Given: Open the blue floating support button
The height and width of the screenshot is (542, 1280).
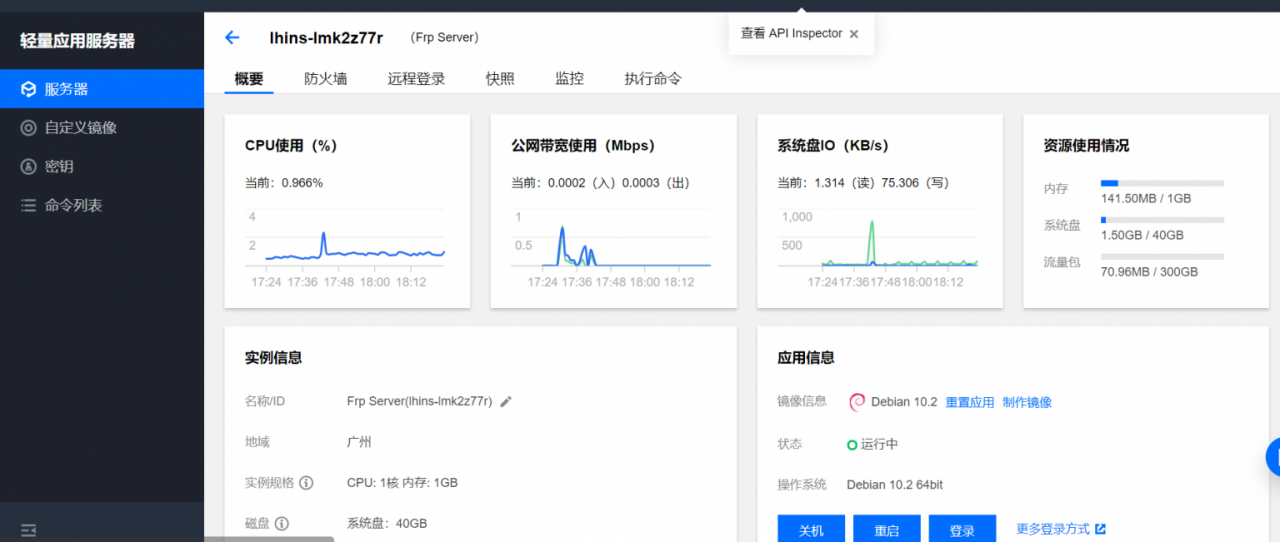Looking at the screenshot, I should point(1273,457).
